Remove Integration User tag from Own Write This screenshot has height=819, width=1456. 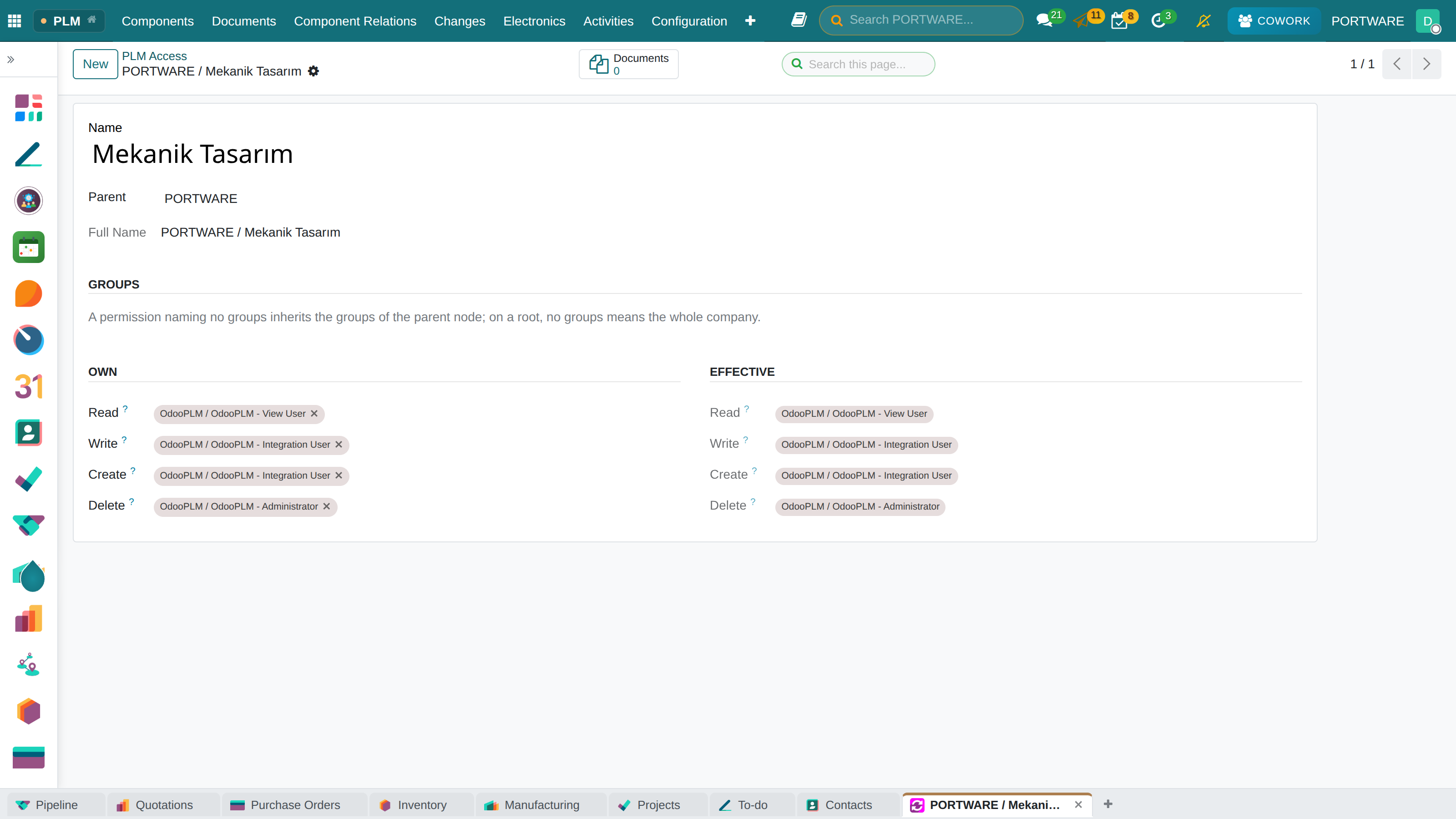click(x=339, y=445)
